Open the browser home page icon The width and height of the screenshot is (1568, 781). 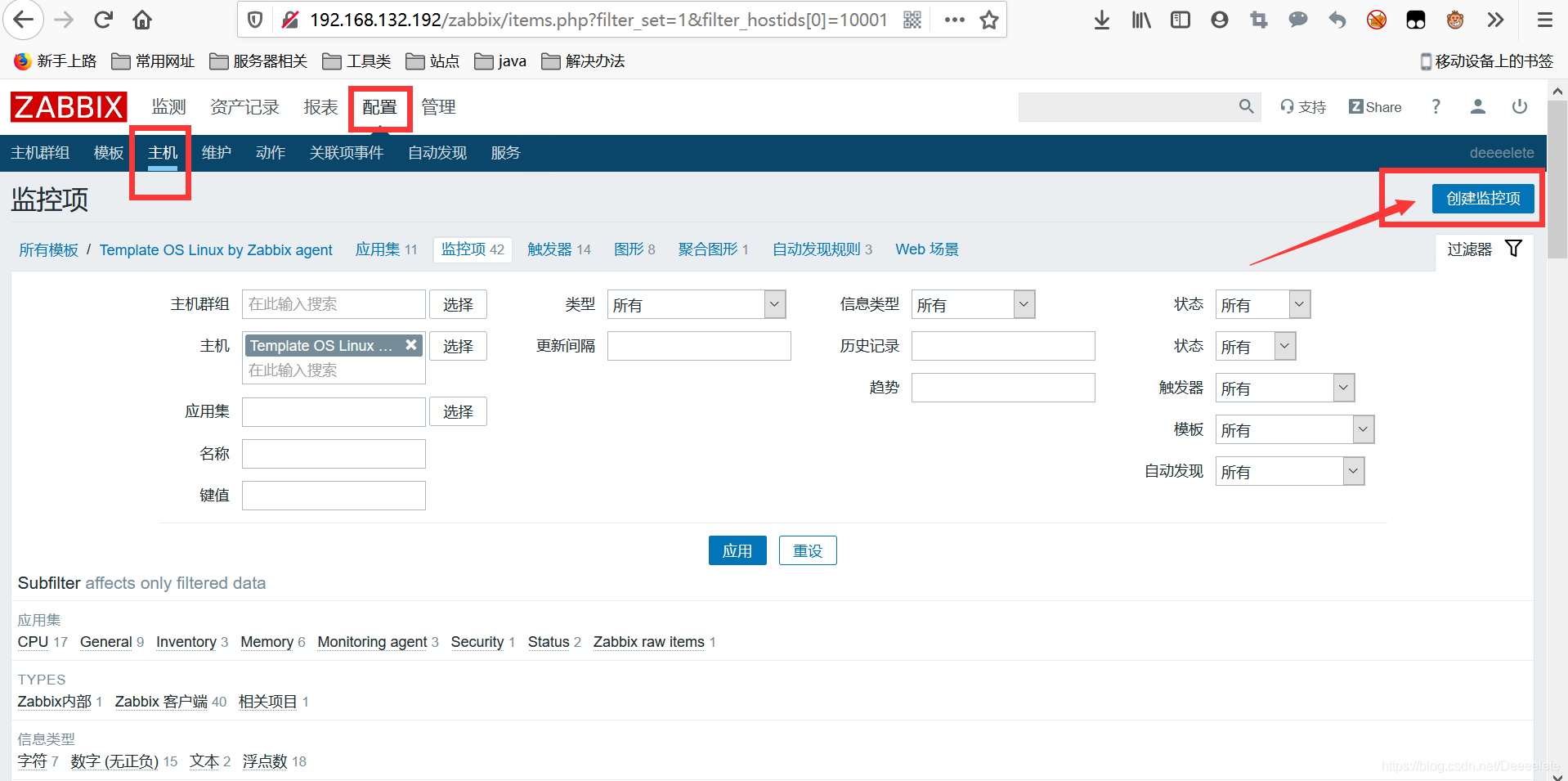(142, 20)
